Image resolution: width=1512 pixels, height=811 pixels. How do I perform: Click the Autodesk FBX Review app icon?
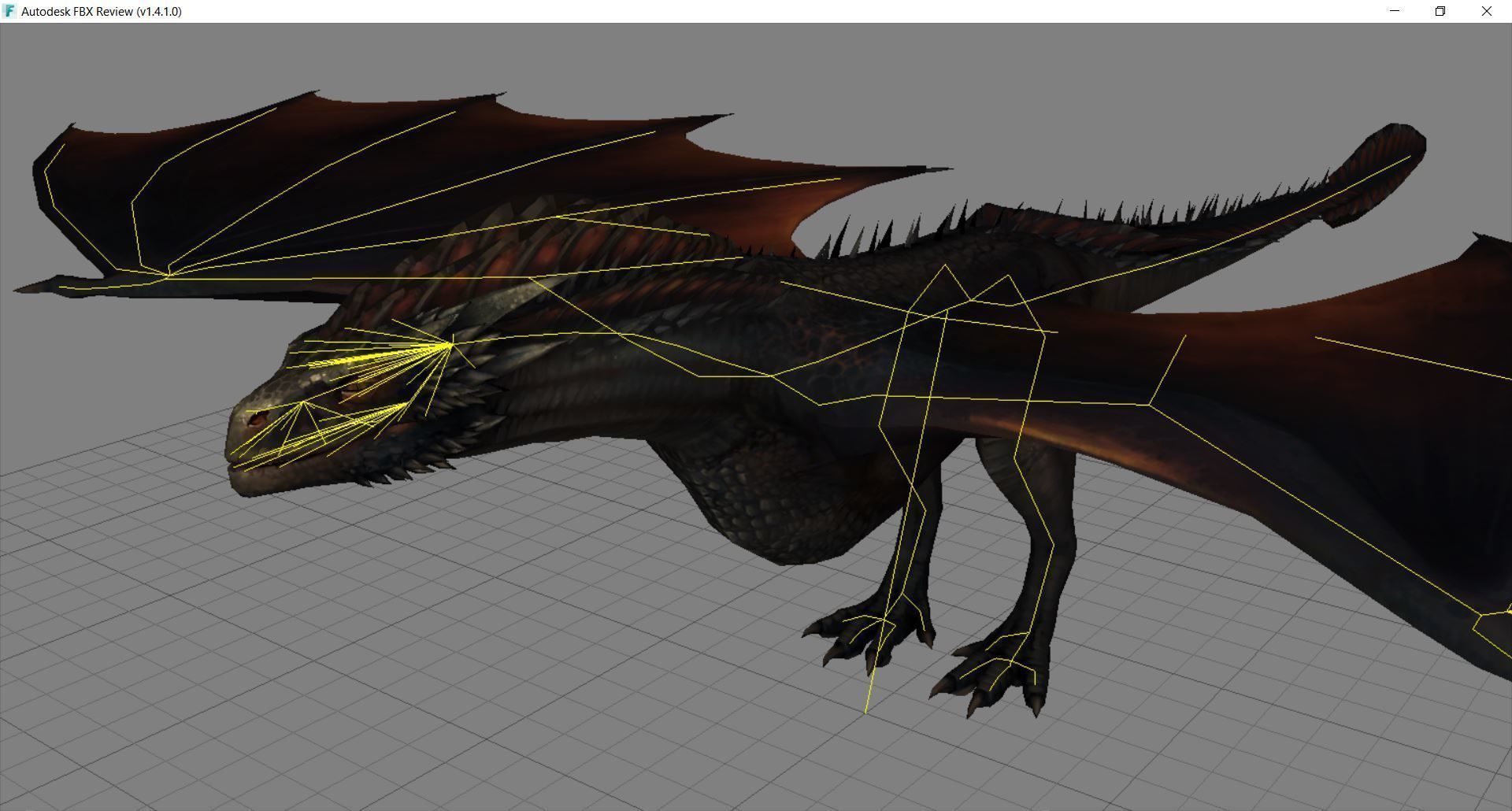click(x=9, y=11)
